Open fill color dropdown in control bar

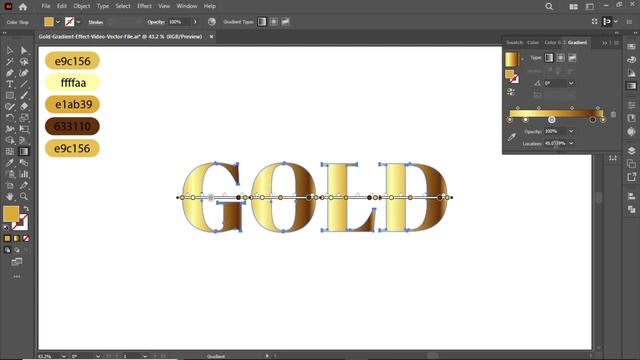(58, 22)
